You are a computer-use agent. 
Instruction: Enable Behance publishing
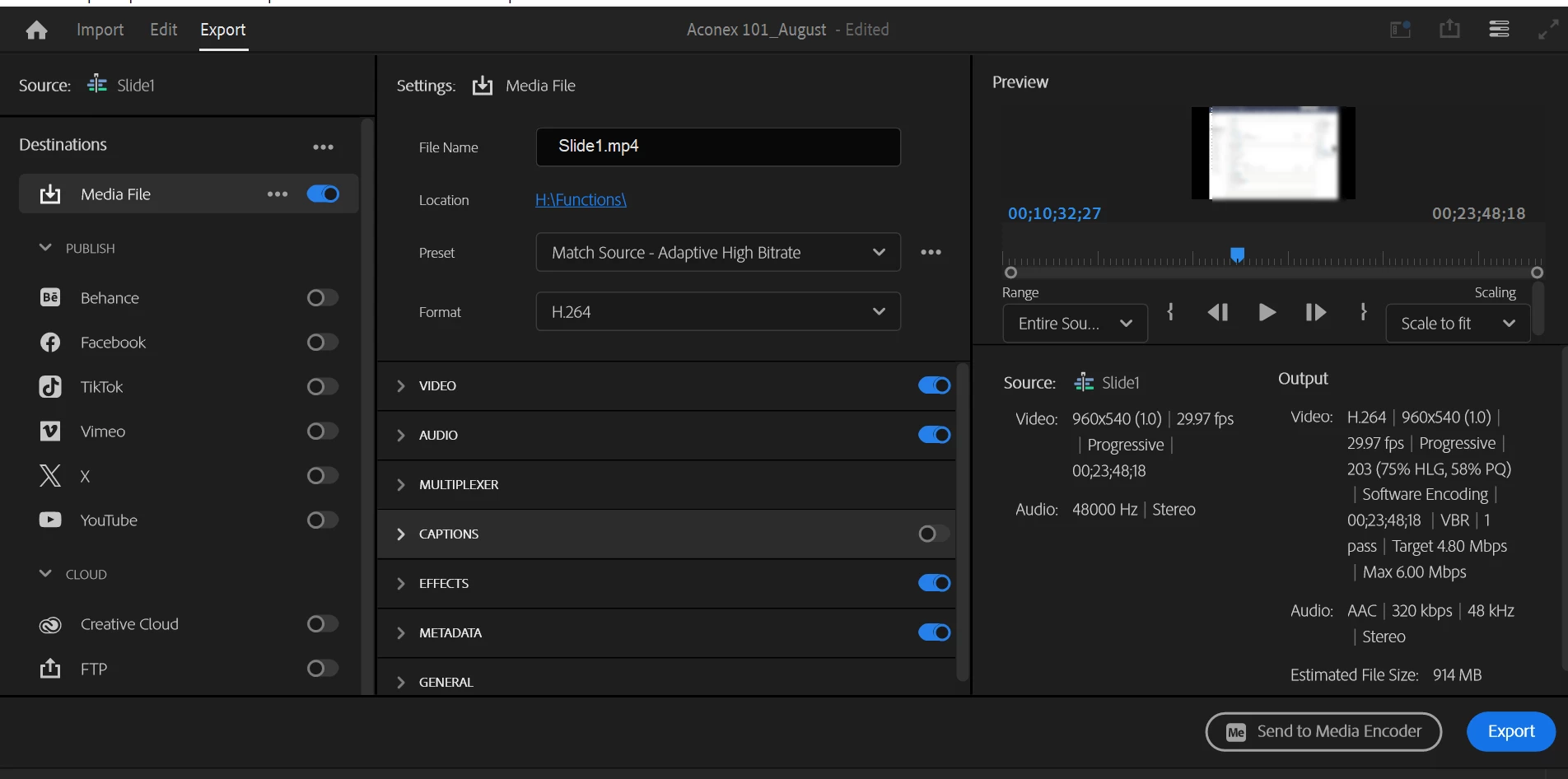point(322,297)
